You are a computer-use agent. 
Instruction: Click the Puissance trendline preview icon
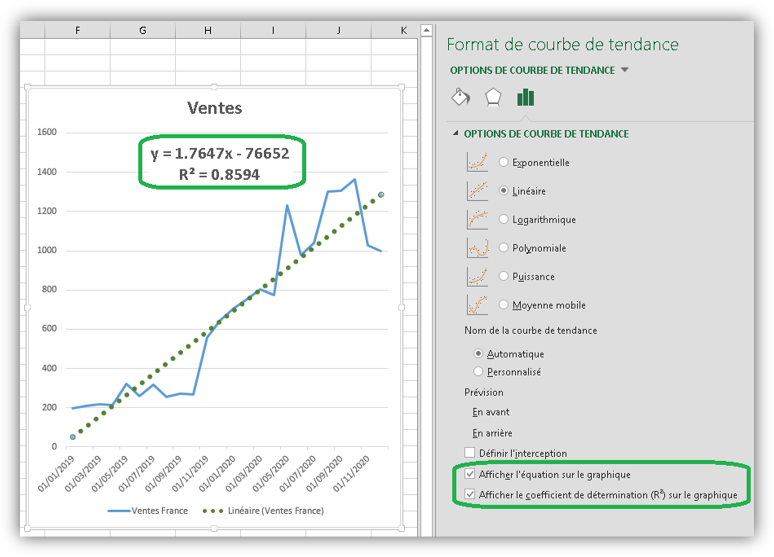click(477, 276)
